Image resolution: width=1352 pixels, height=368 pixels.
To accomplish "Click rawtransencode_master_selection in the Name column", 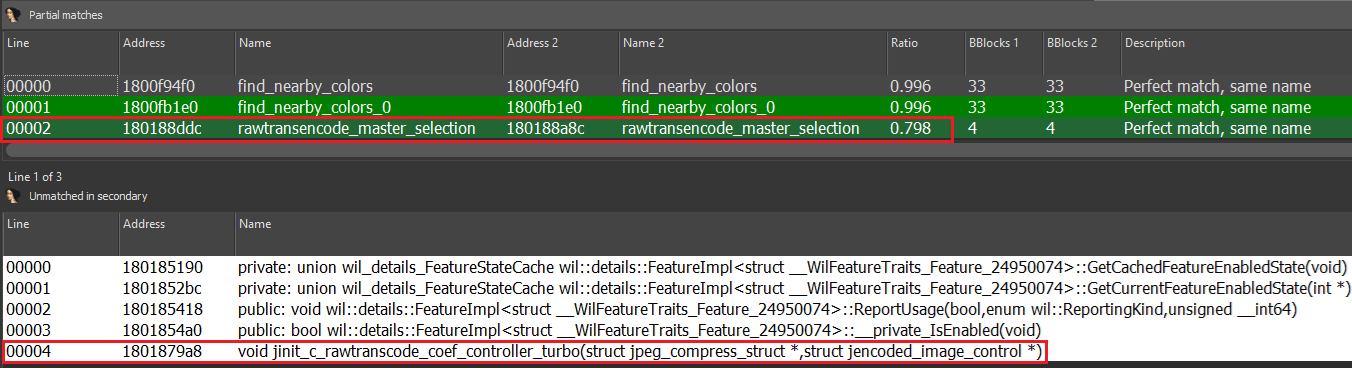I will 356,129.
